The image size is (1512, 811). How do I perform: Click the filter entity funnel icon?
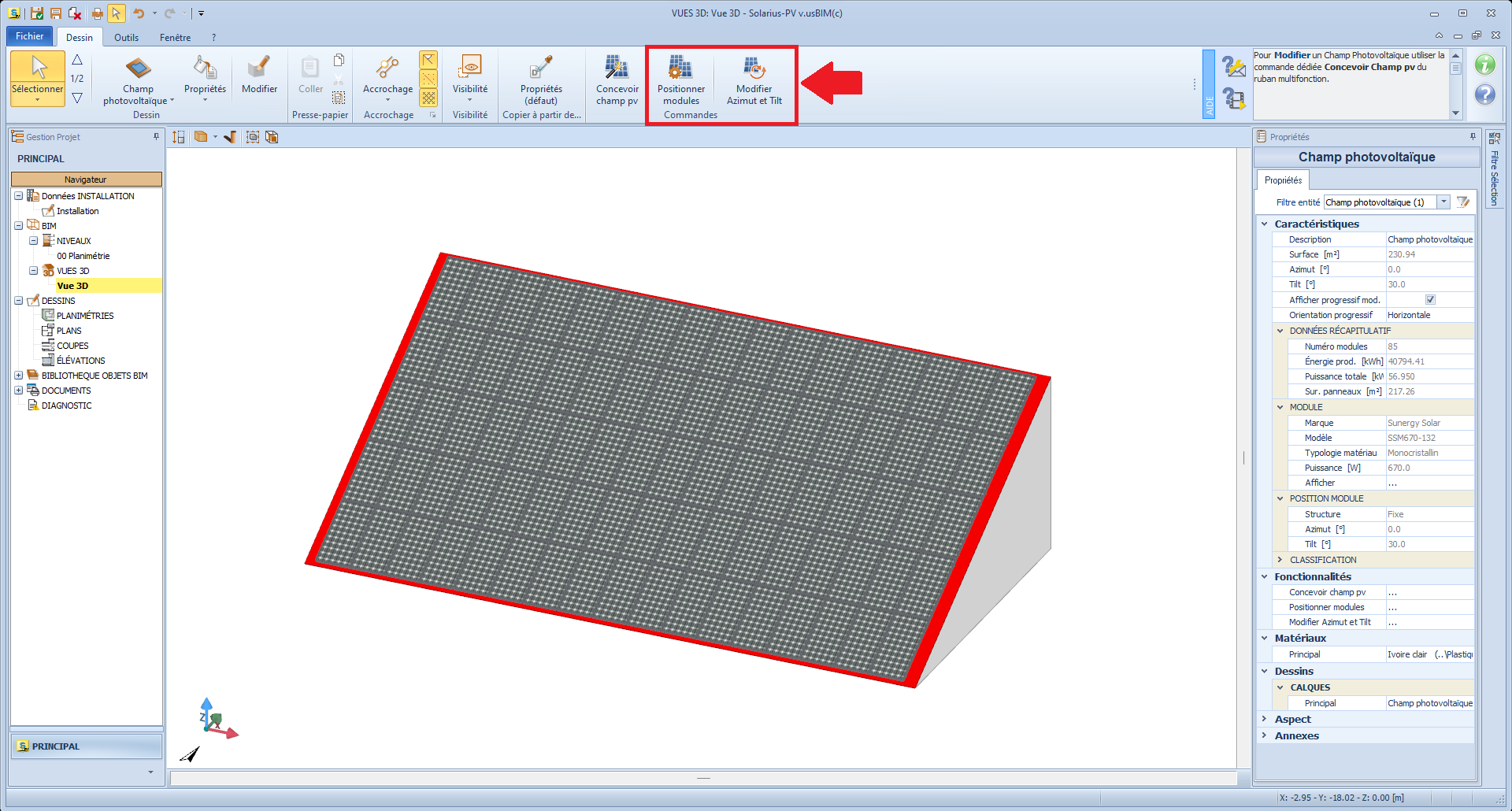(x=1463, y=202)
